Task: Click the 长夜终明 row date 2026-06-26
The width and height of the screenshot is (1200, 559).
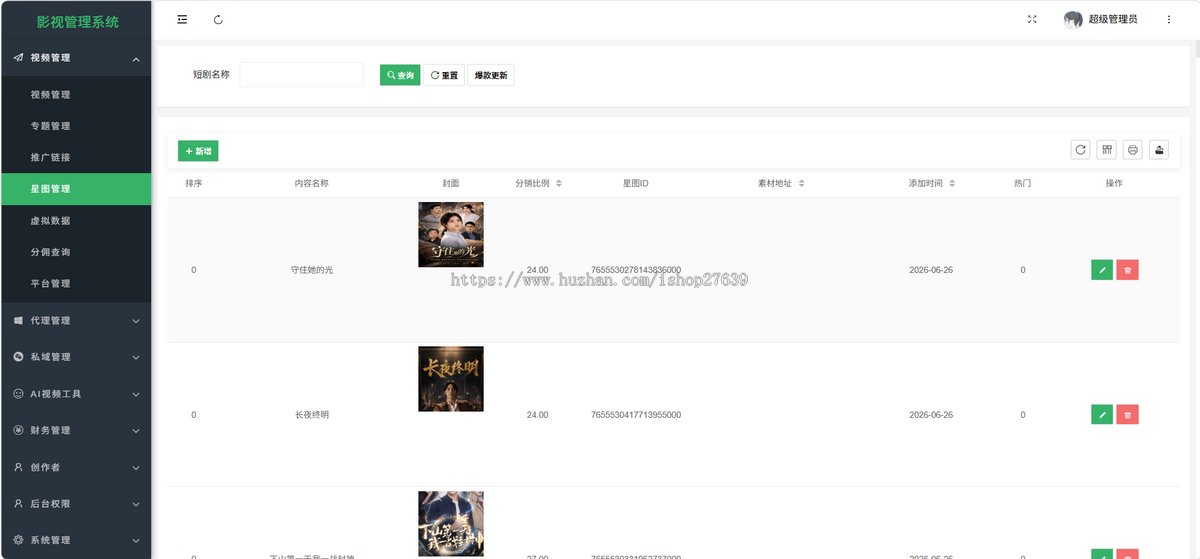Action: 931,414
